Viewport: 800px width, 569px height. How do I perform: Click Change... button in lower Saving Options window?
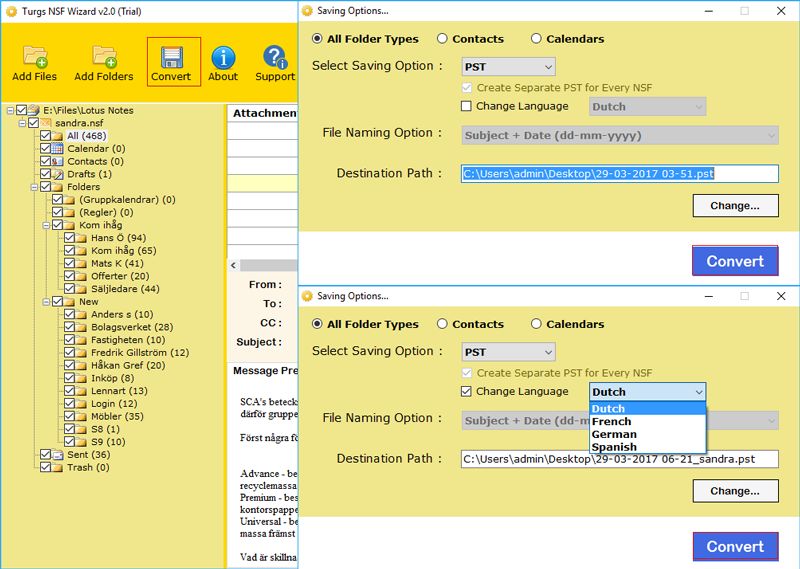coord(735,491)
